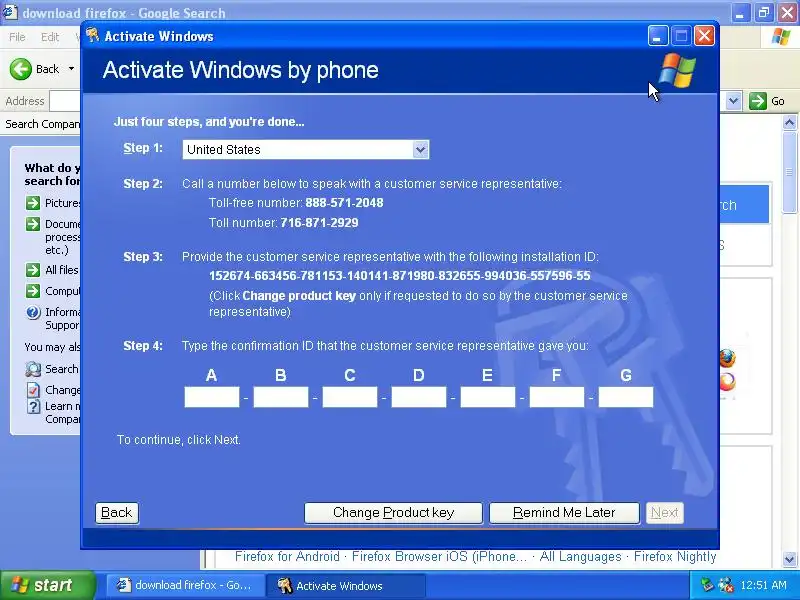Click the green Back arrow in browser toolbar

coord(20,69)
